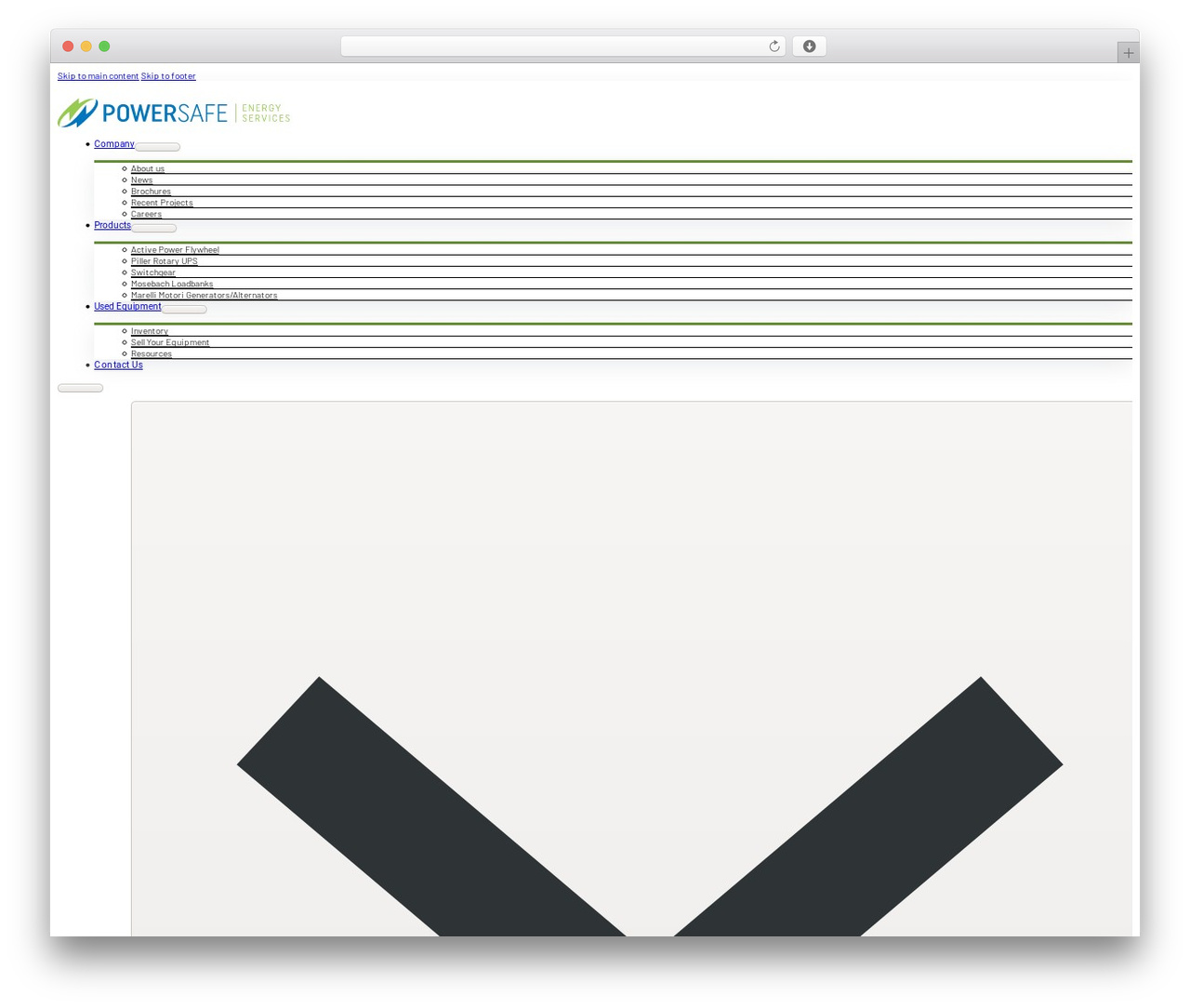The image size is (1190, 1008).
Task: Expand the Company submenu toggle
Action: (157, 147)
